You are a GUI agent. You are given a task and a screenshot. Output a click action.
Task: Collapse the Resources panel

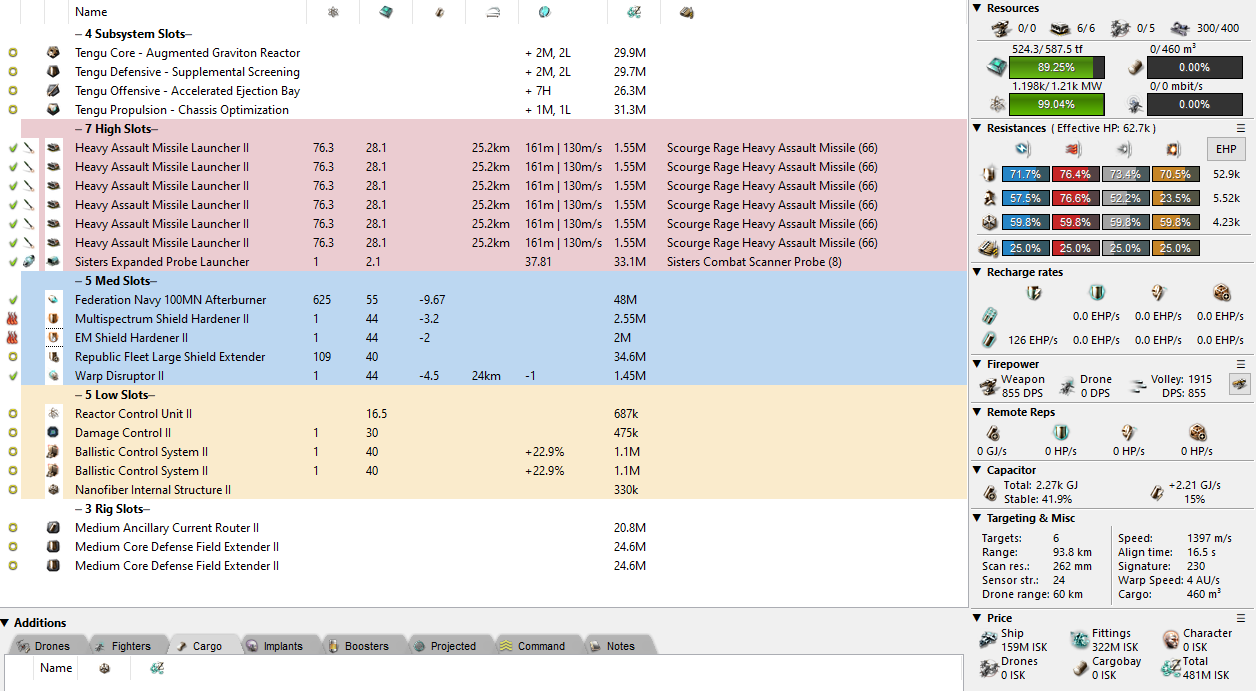point(978,8)
